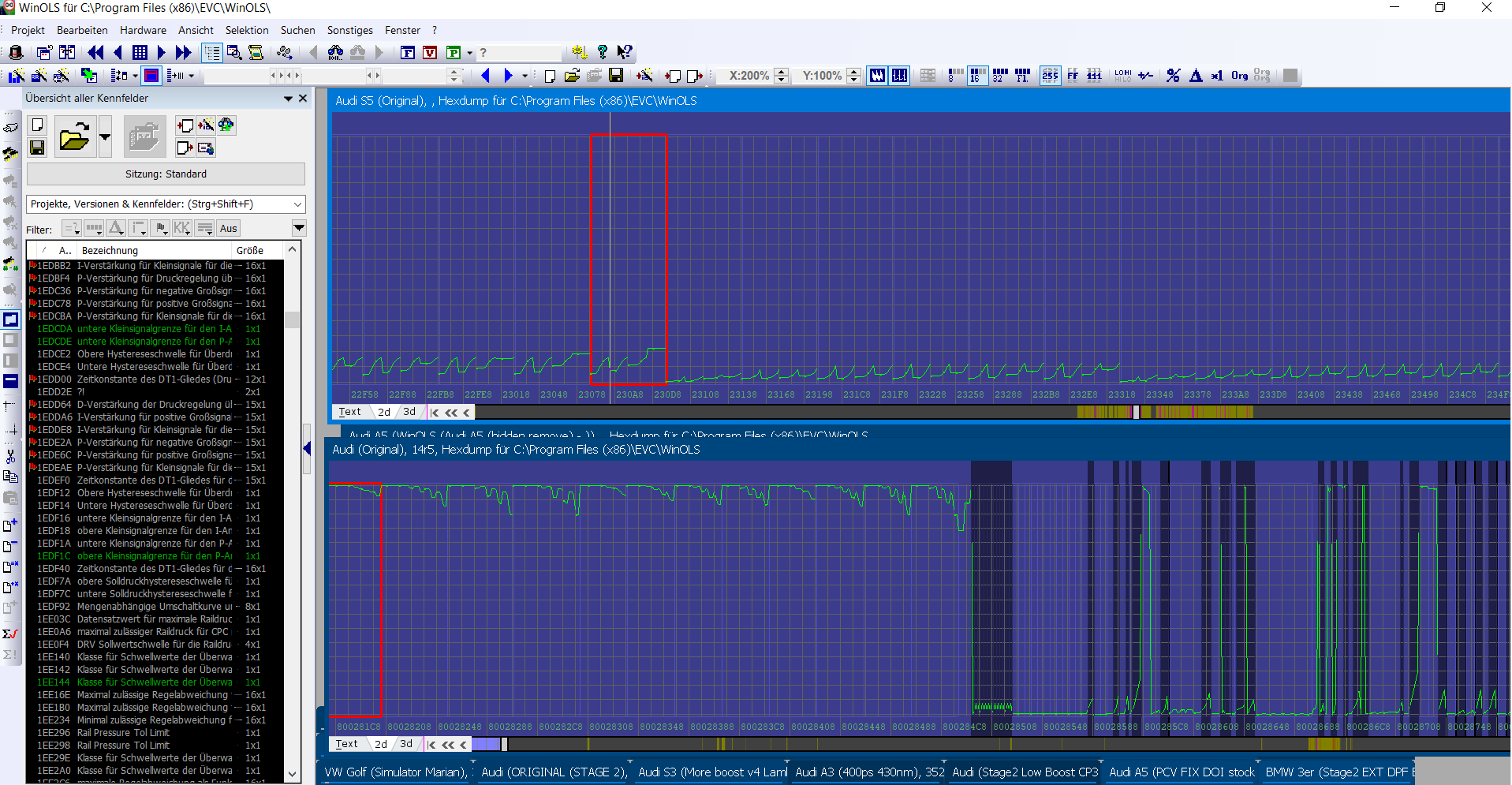Viewport: 1512px width, 785px height.
Task: Click the magic wand chart icon at toolbar start
Action: point(16,76)
